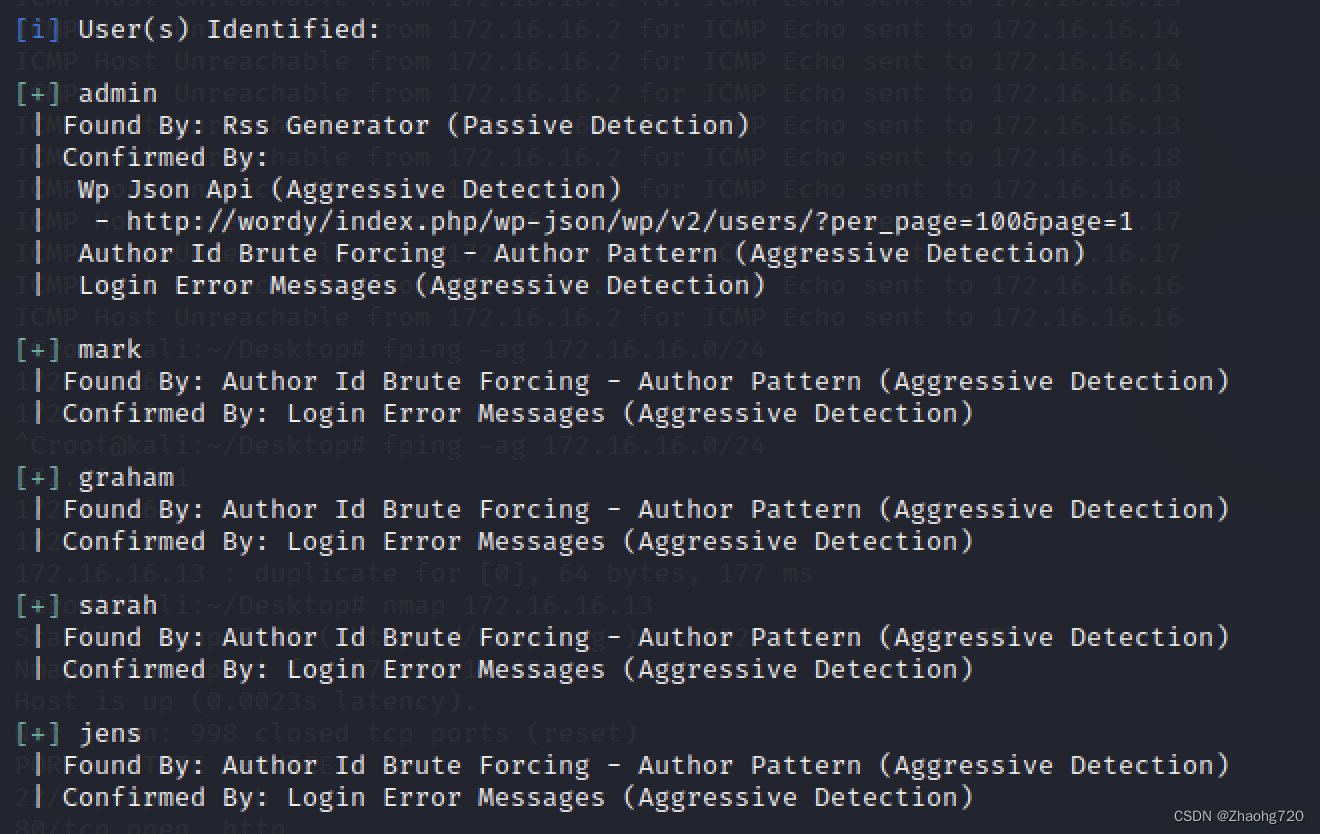Click the [+] marker beside graham
Viewport: 1320px width, 834px height.
click(38, 477)
